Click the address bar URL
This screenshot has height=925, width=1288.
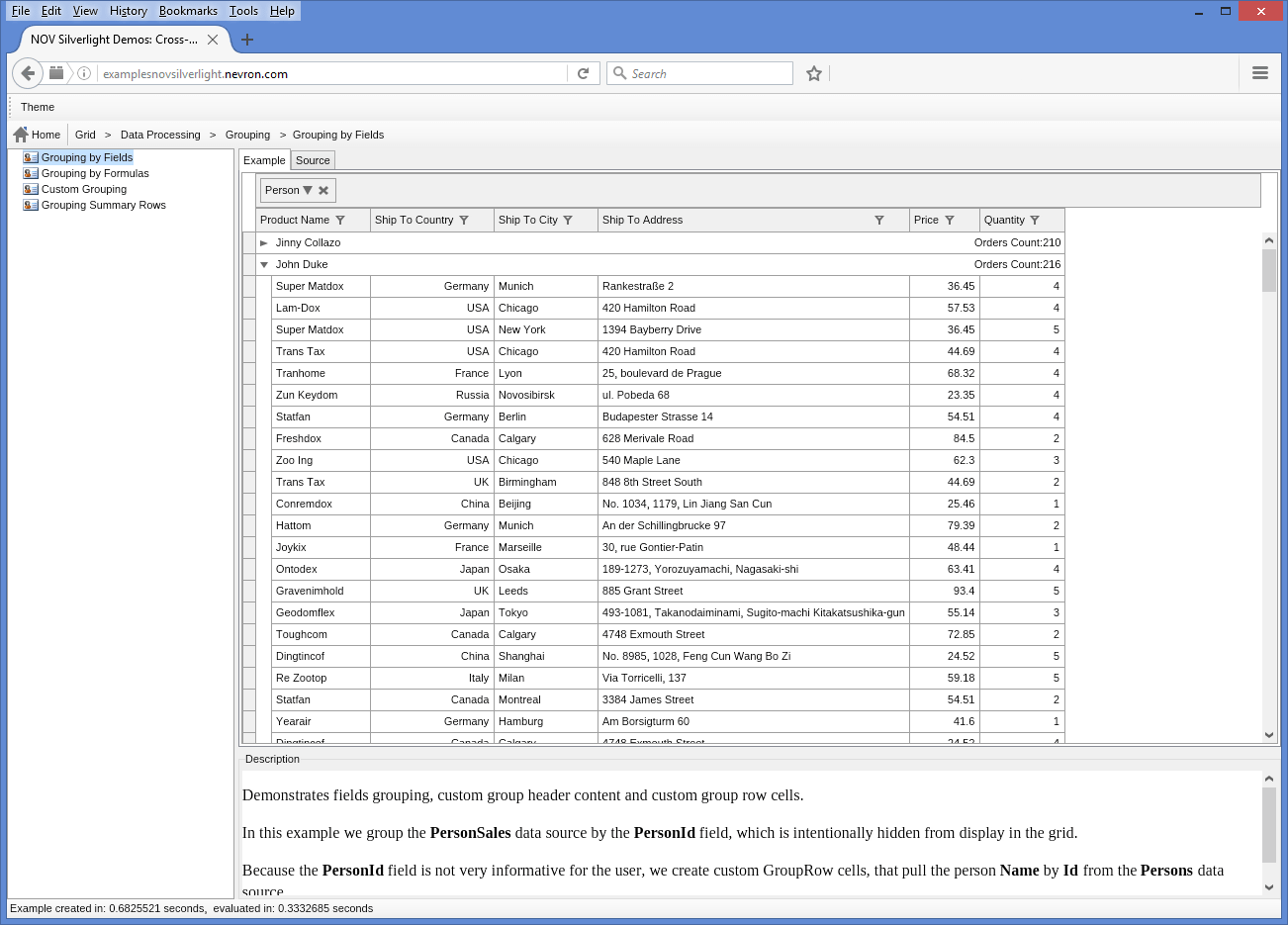click(x=196, y=73)
